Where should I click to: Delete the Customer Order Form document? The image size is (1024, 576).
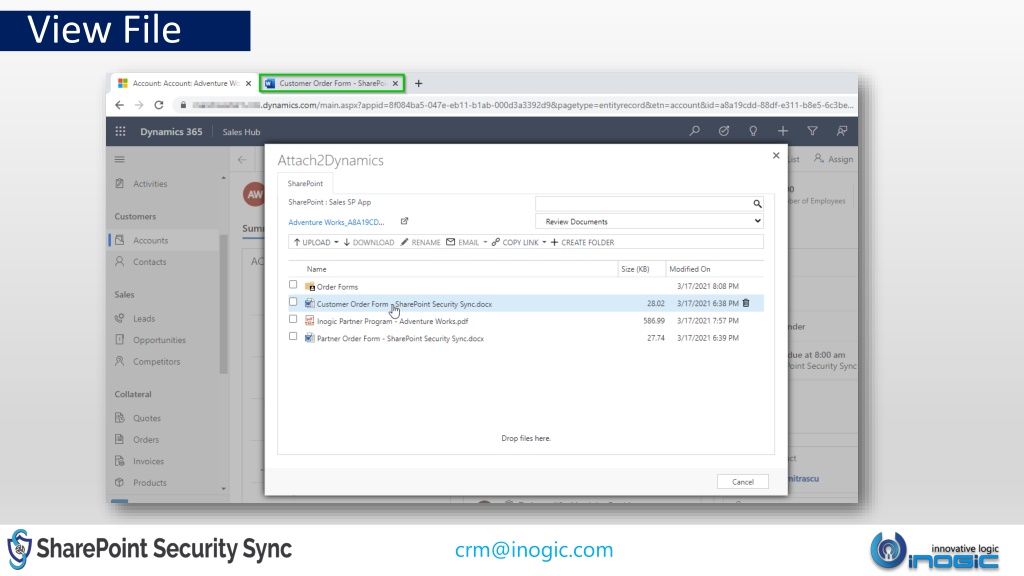point(746,303)
